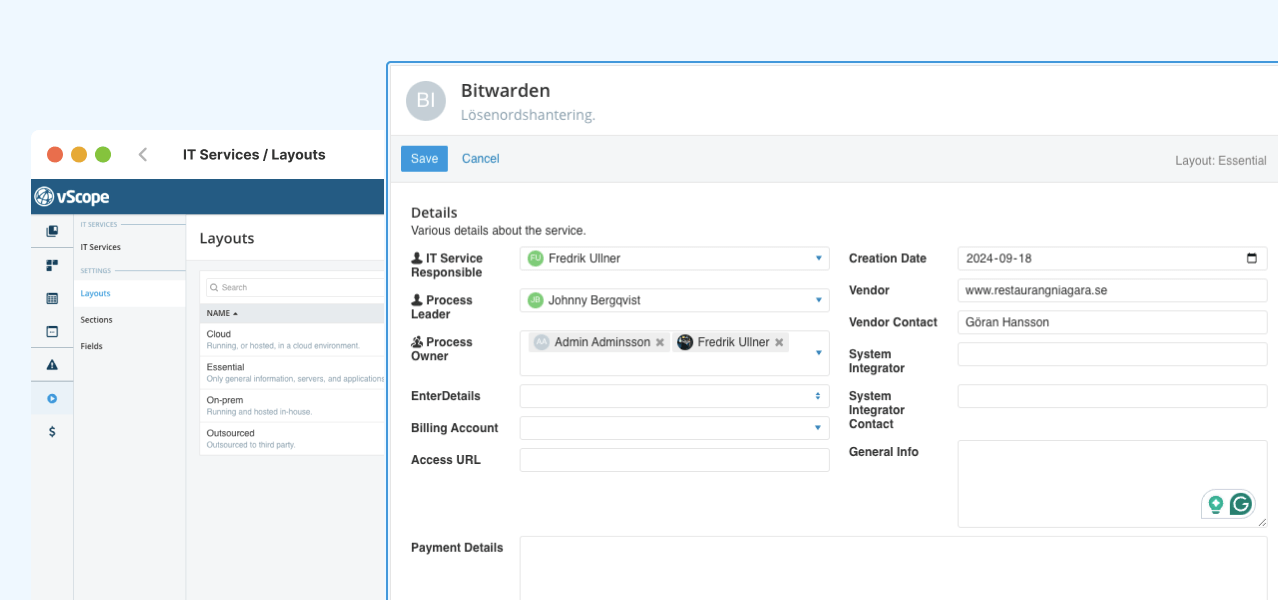Viewport: 1278px width, 600px height.
Task: Sort layouts by NAME column
Action: (x=222, y=313)
